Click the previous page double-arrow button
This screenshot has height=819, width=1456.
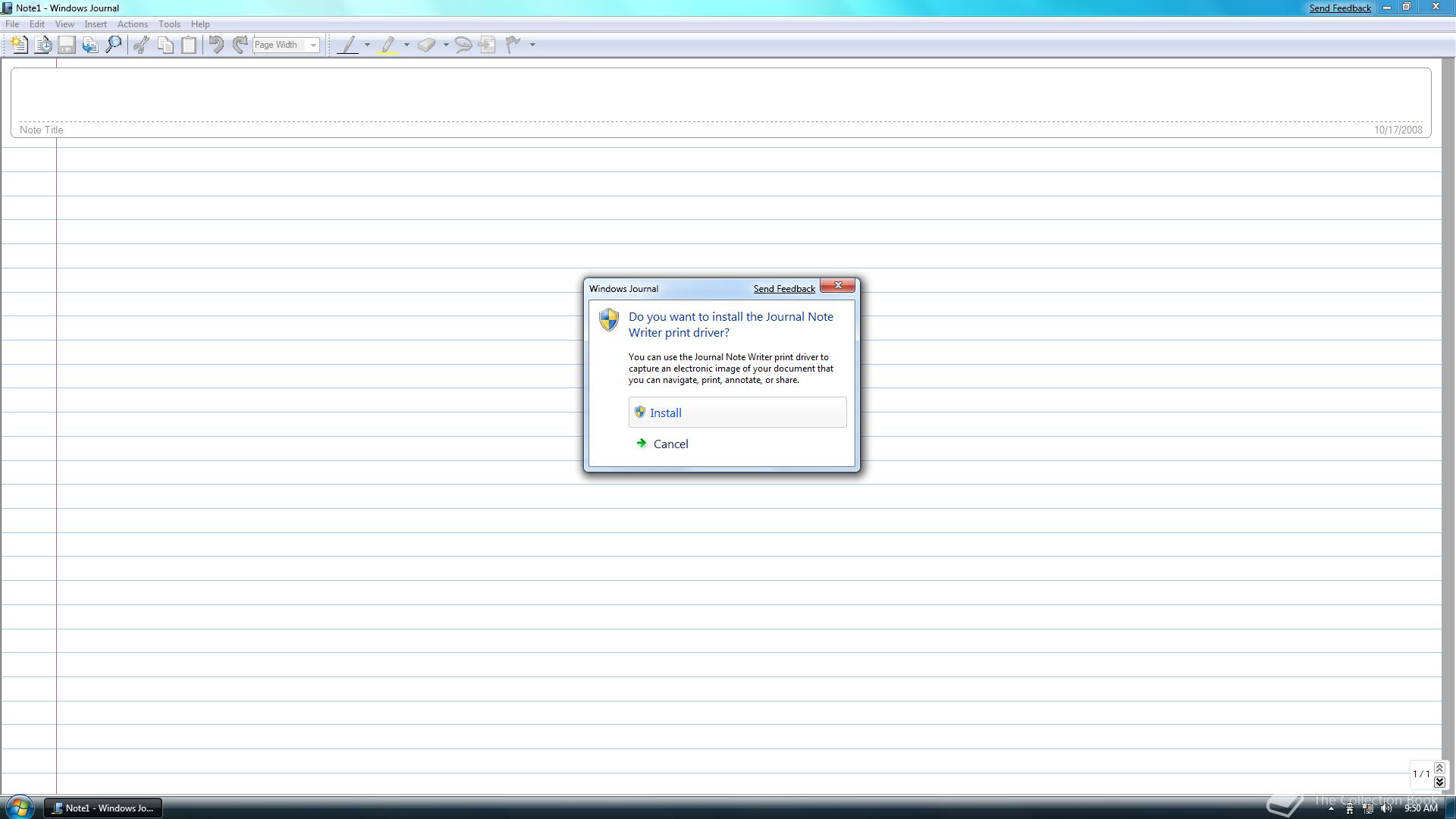pos(1439,768)
